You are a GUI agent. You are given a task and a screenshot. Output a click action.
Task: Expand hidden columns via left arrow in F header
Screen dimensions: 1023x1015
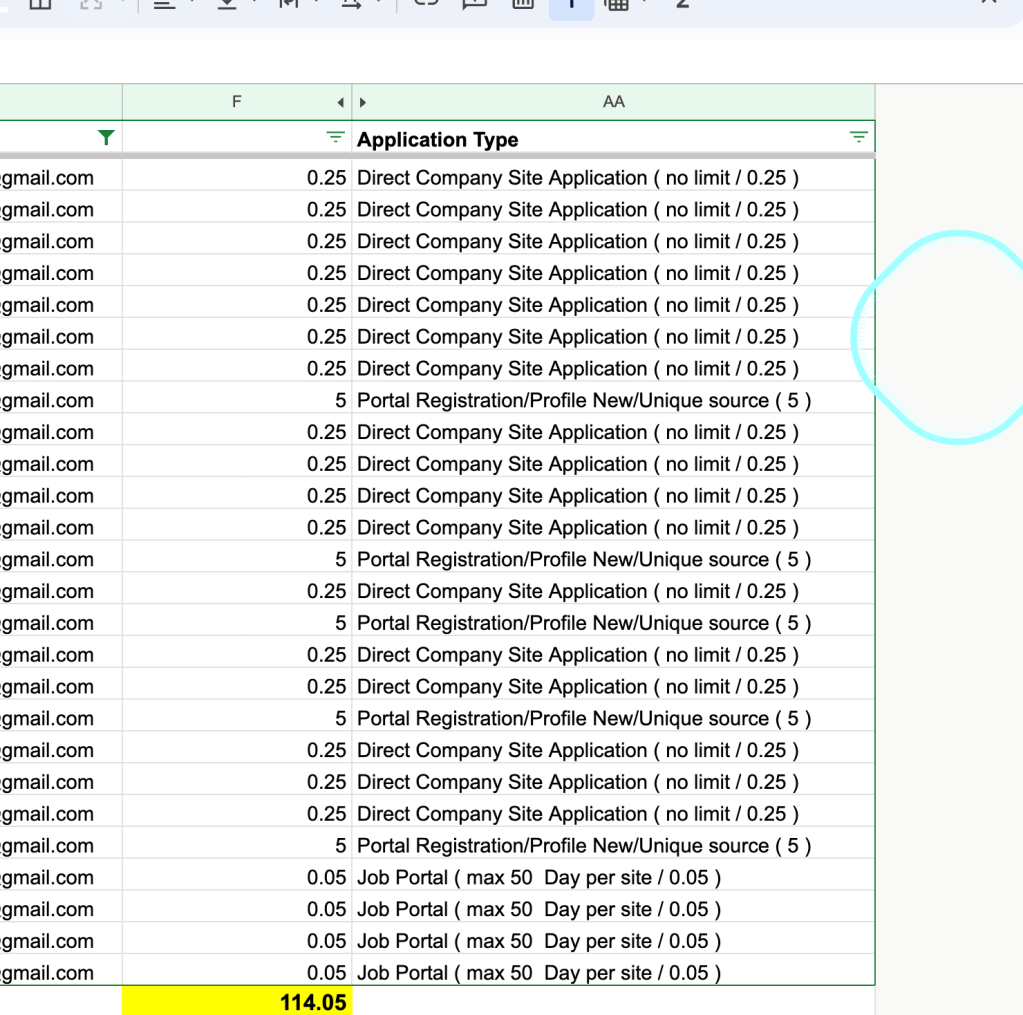click(x=340, y=102)
